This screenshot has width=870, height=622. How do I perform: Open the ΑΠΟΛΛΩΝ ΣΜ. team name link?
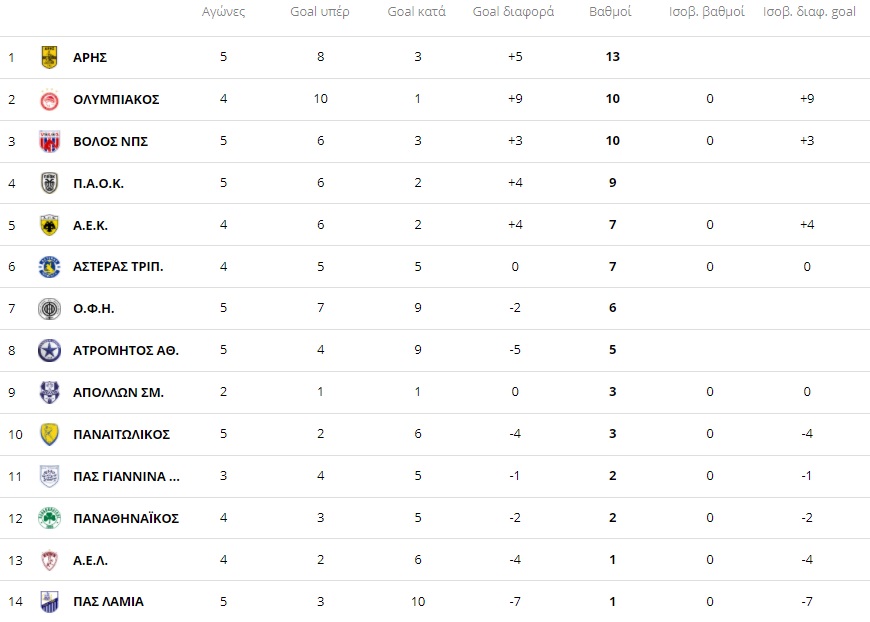pyautogui.click(x=118, y=393)
